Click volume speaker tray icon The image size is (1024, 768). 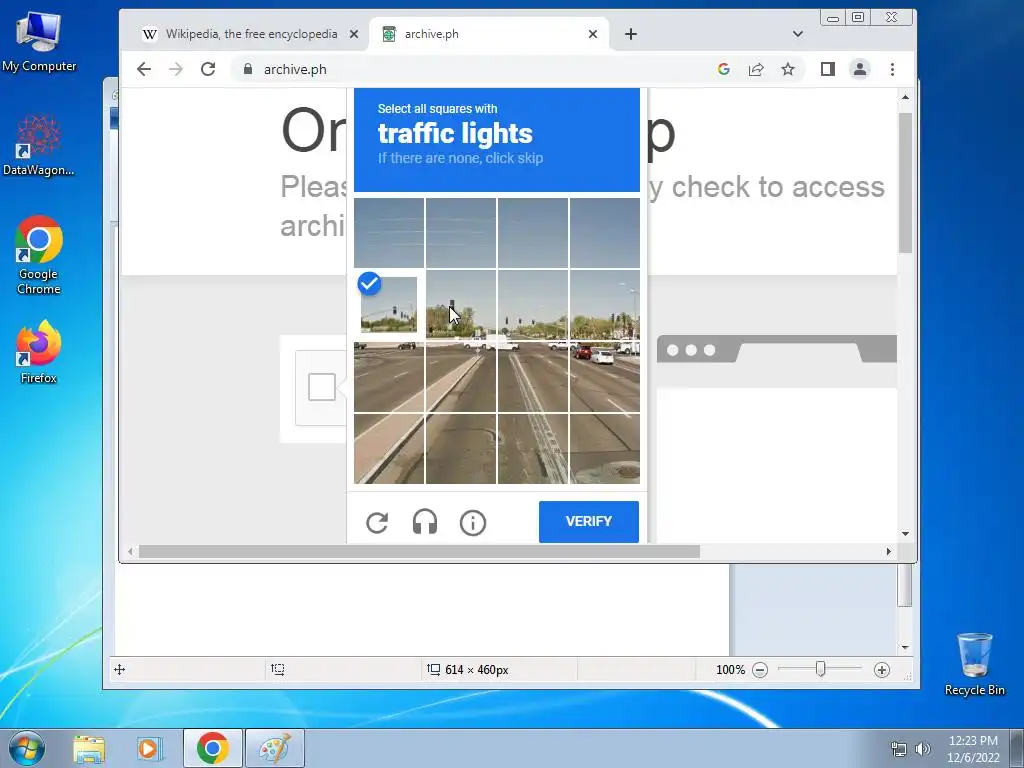(923, 749)
